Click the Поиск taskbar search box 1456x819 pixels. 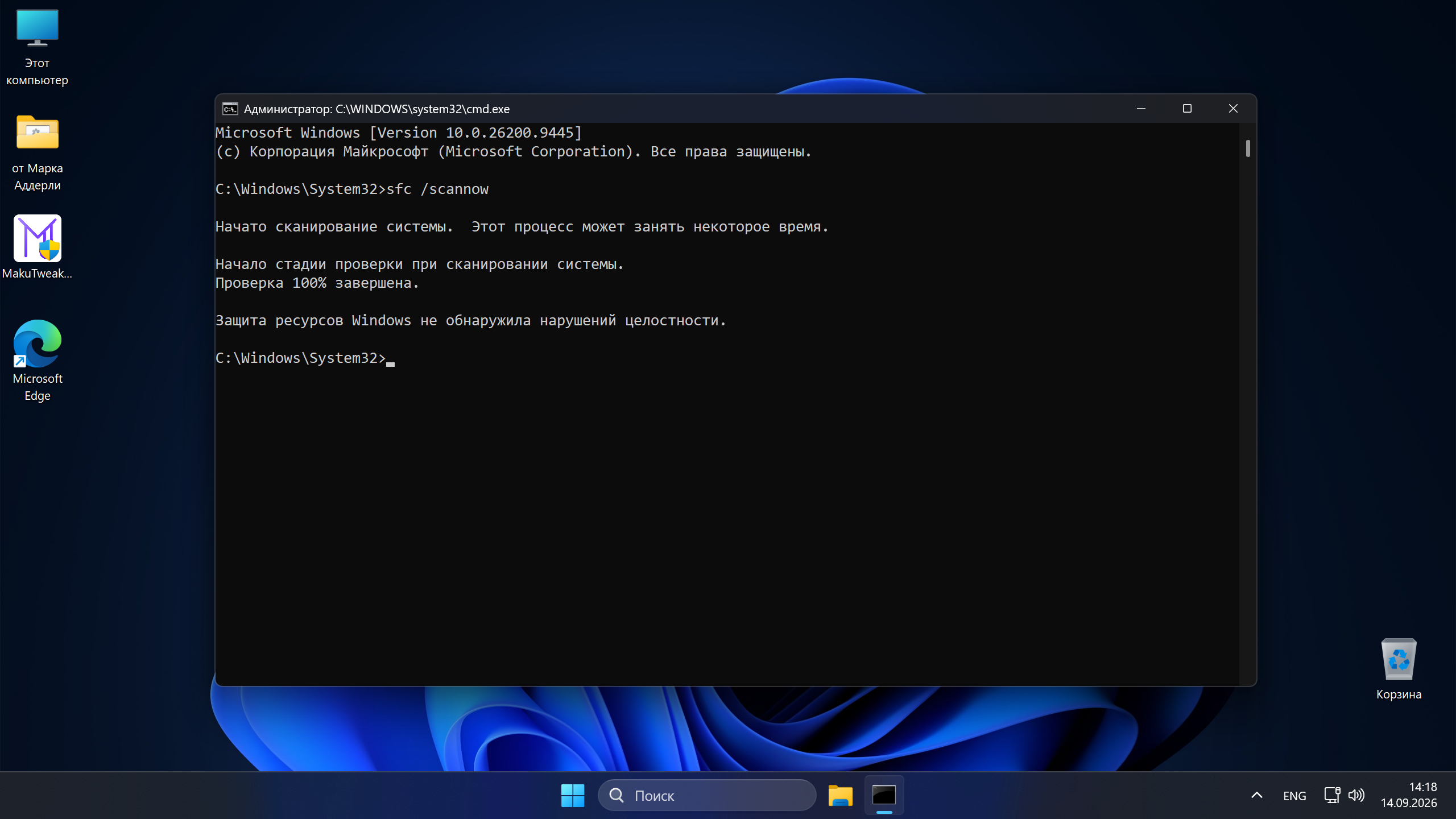707,795
